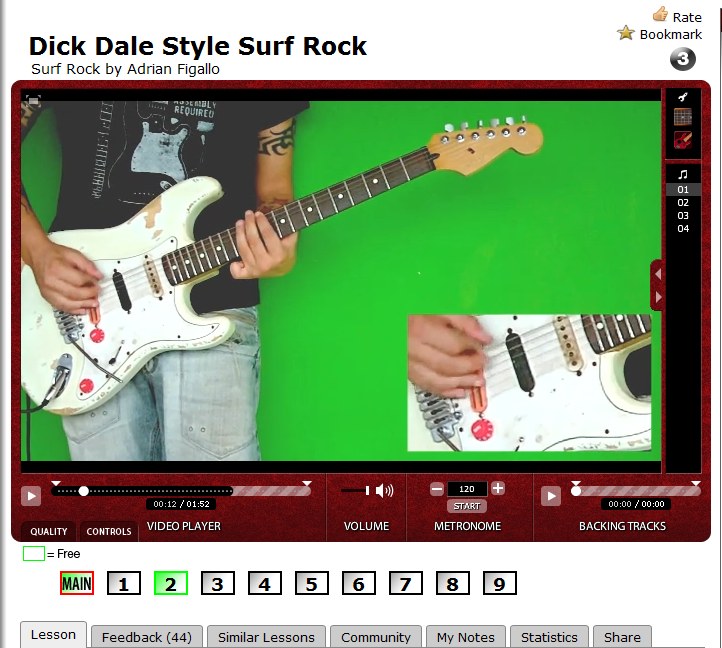Click the video loop start marker
The width and height of the screenshot is (722, 648).
[x=56, y=484]
